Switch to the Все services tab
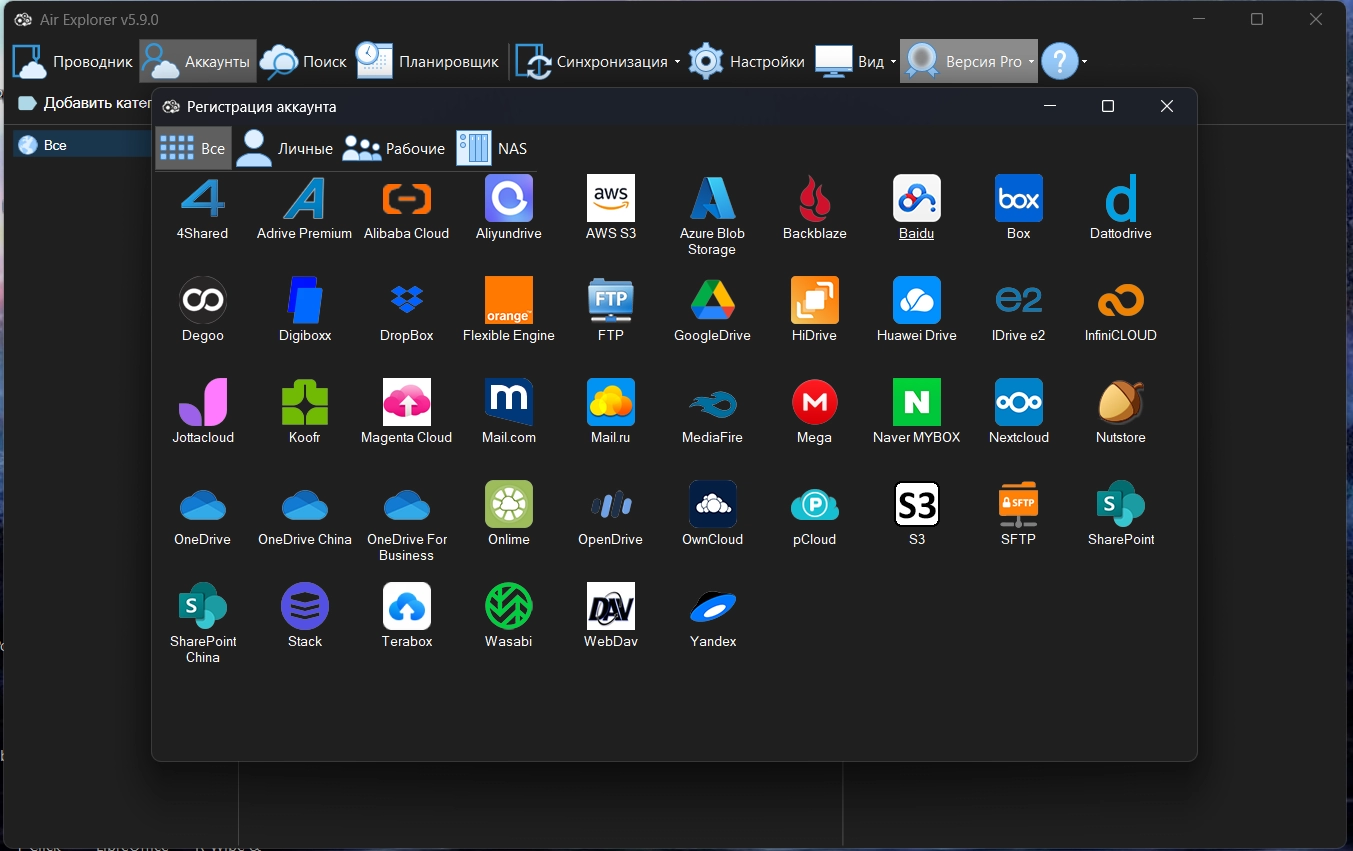The width and height of the screenshot is (1353, 851). pyautogui.click(x=193, y=148)
